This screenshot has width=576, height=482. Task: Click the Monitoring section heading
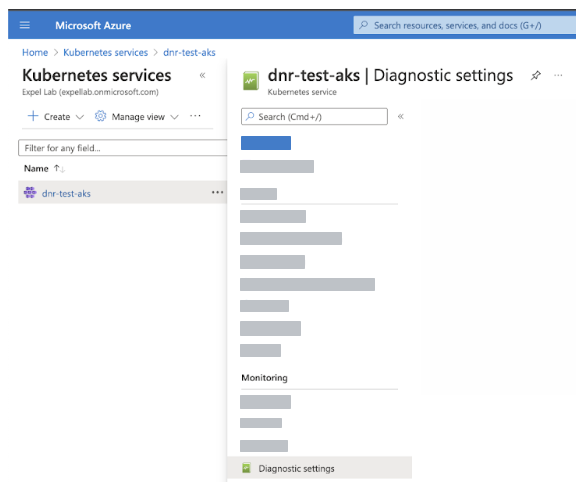(x=264, y=378)
